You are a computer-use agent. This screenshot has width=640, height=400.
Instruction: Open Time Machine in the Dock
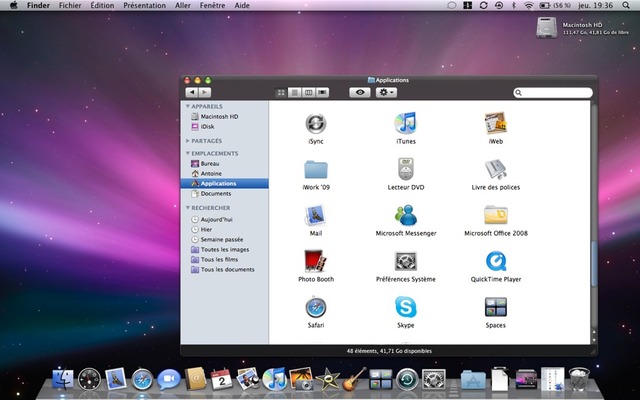407,379
